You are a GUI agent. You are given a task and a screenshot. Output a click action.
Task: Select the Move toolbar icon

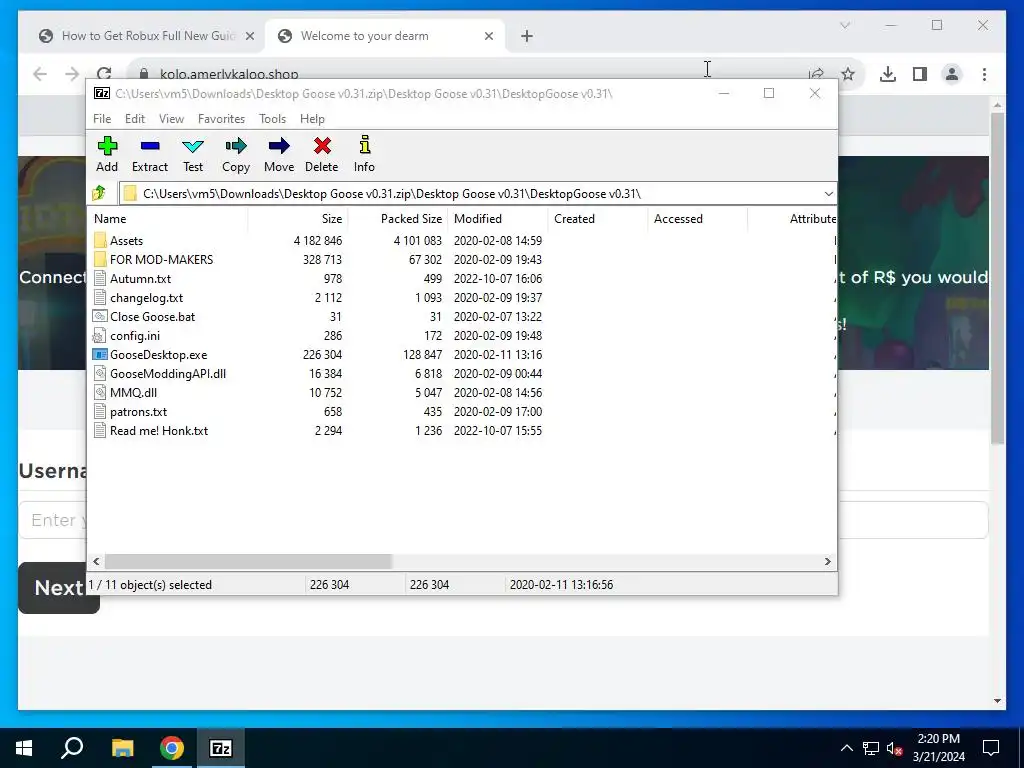pyautogui.click(x=279, y=146)
